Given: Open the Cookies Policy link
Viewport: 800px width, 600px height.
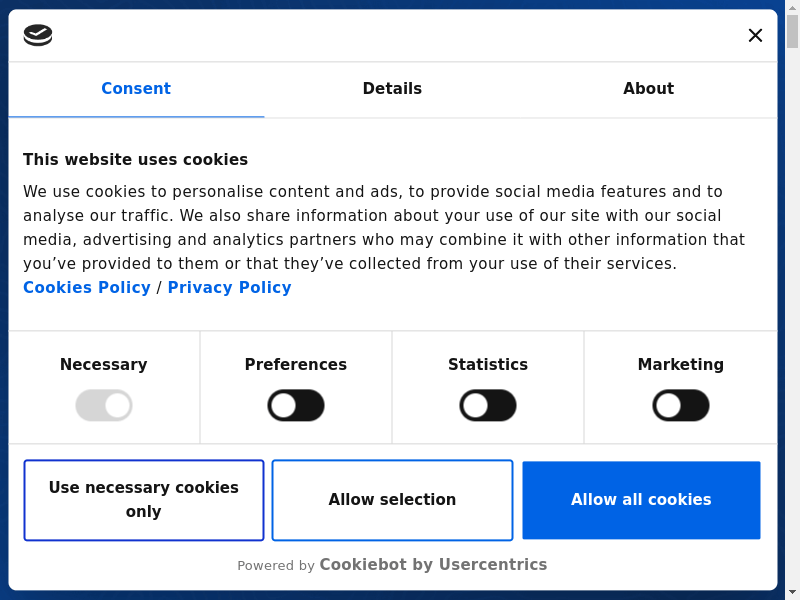Looking at the screenshot, I should point(87,288).
